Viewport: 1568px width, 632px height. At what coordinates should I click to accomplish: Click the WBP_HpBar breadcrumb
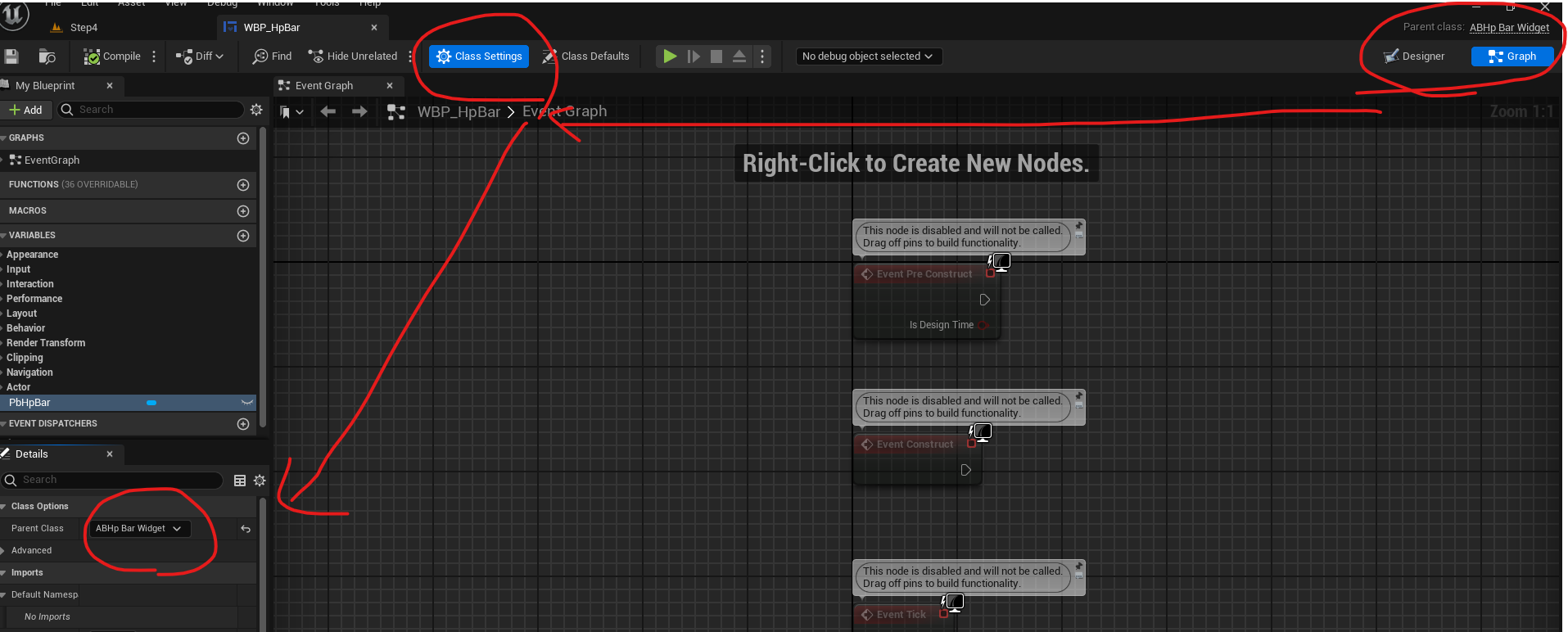[459, 112]
